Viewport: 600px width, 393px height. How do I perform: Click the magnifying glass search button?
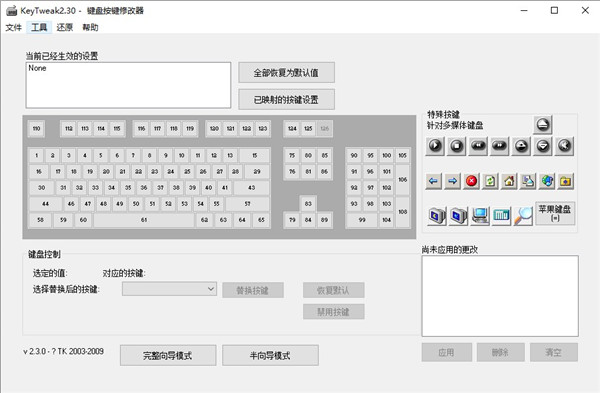(x=523, y=215)
